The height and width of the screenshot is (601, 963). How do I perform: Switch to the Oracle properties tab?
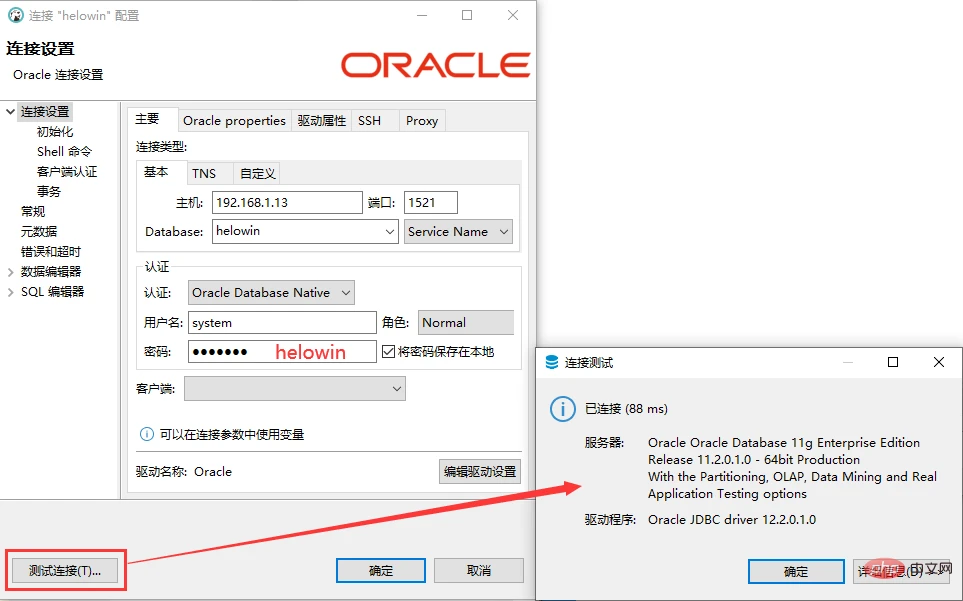pyautogui.click(x=234, y=121)
